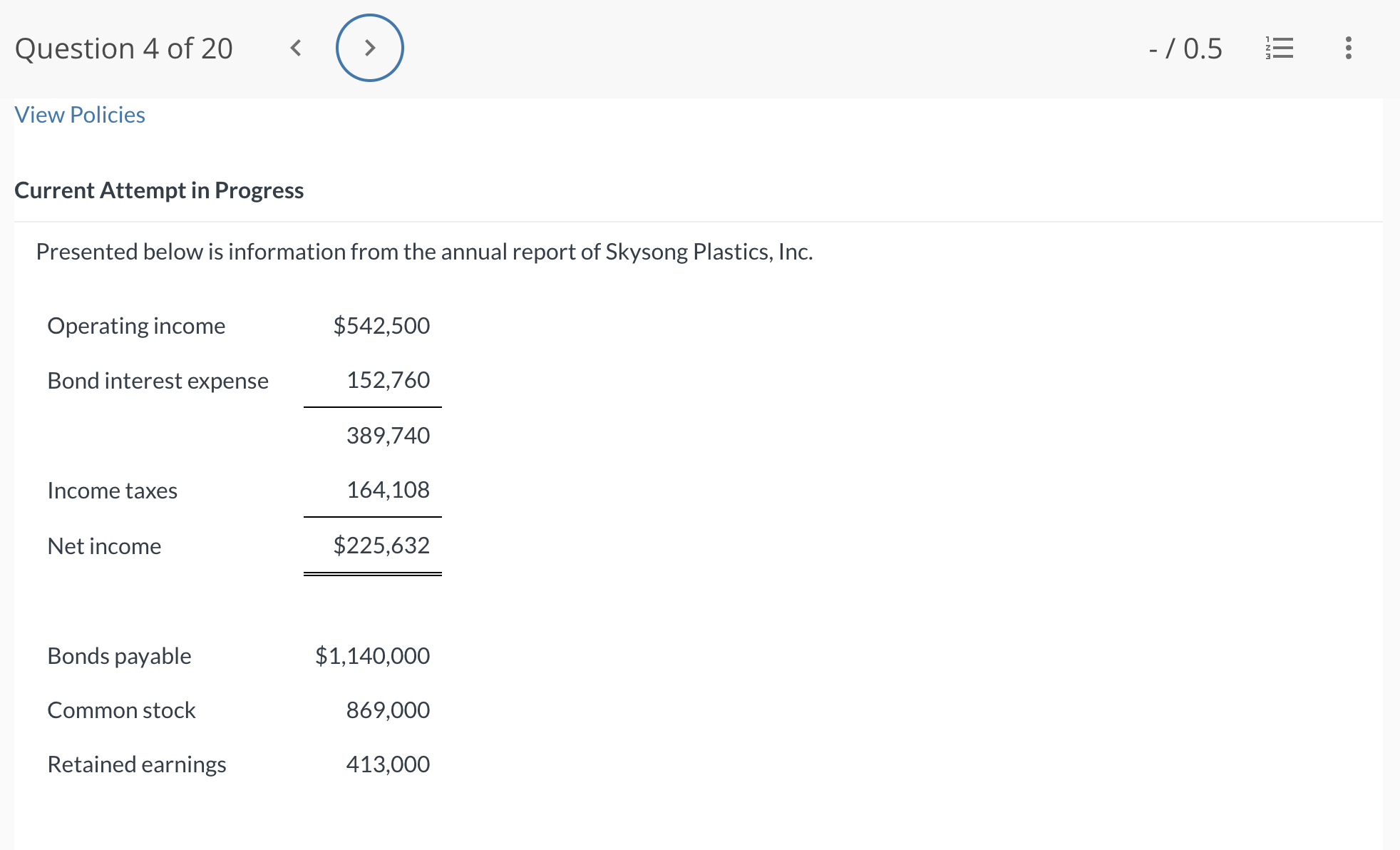1400x850 pixels.
Task: Click the 869,000 common stock value
Action: tap(388, 710)
